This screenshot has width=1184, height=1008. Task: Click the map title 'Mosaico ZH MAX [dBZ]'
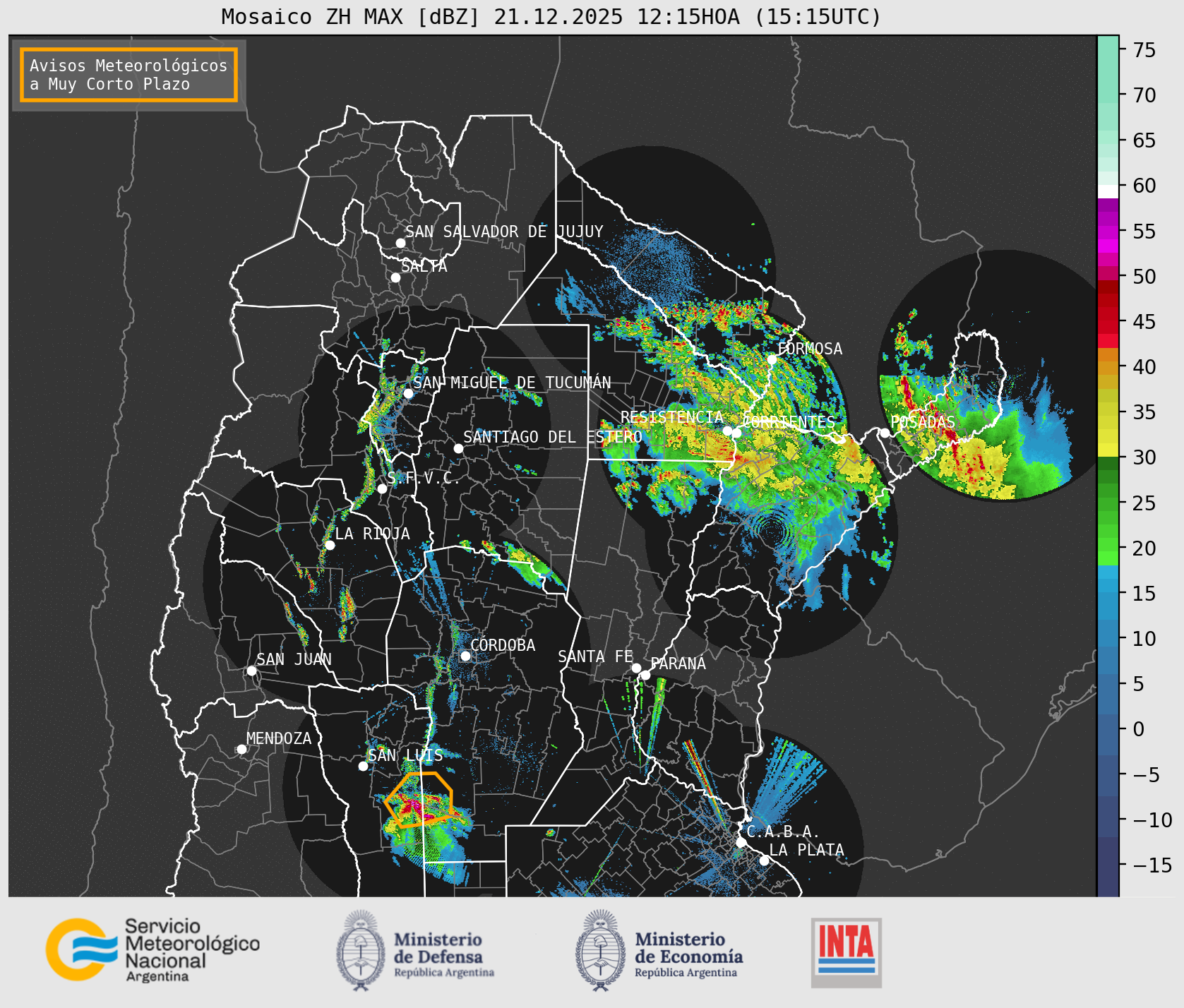coord(351,17)
